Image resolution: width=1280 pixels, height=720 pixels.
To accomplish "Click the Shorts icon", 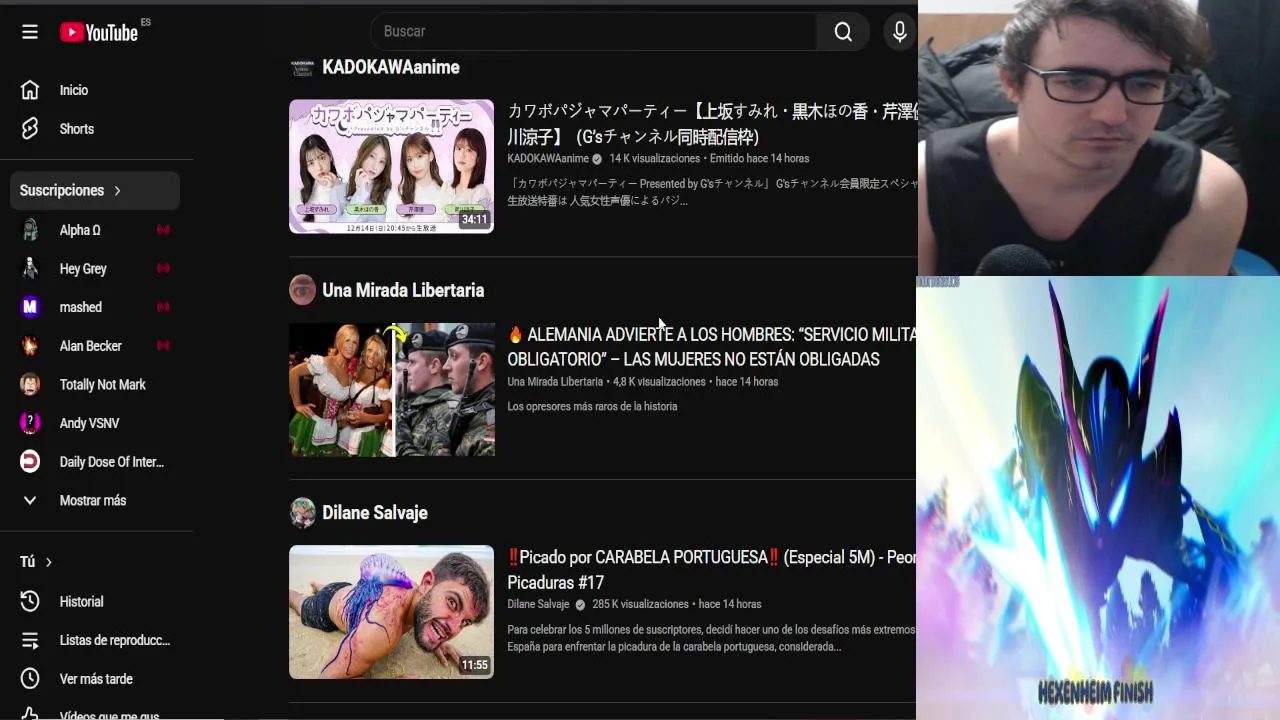I will click(x=30, y=129).
